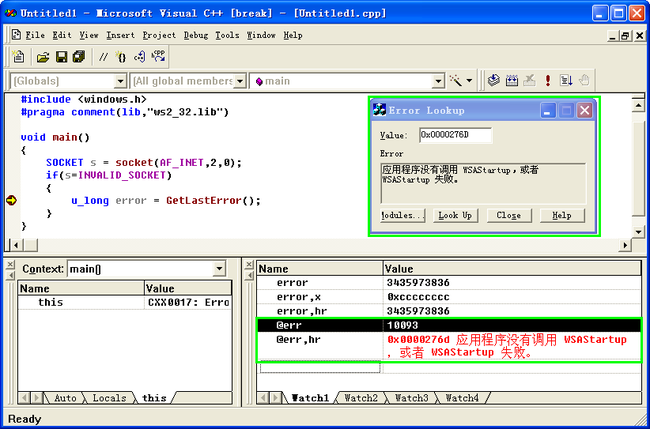Select the error,hr watch row
The image size is (650, 429).
tap(449, 311)
